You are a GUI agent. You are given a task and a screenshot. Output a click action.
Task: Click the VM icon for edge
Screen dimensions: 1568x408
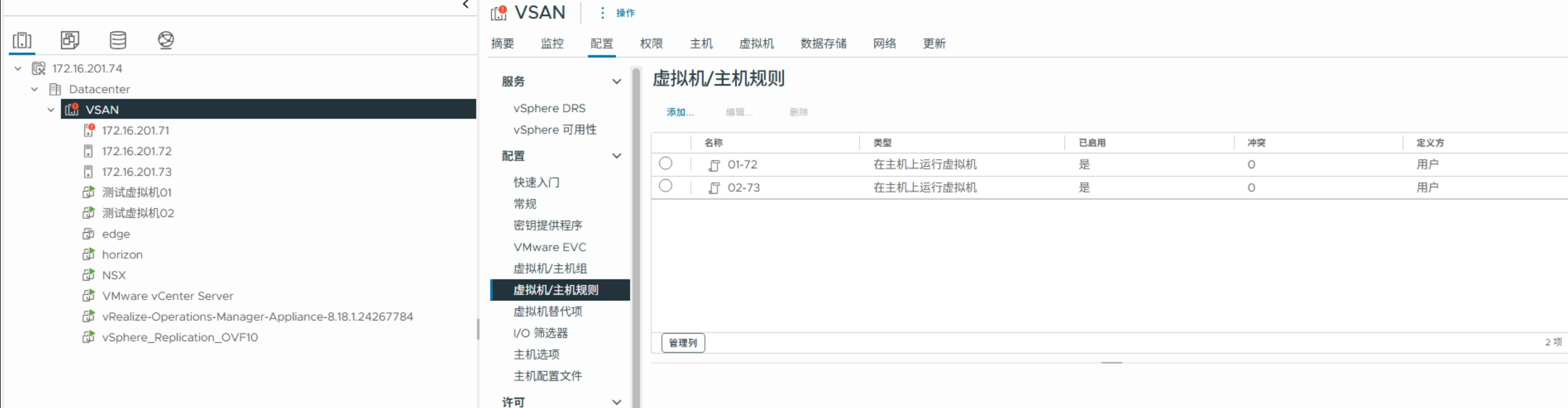[x=88, y=234]
